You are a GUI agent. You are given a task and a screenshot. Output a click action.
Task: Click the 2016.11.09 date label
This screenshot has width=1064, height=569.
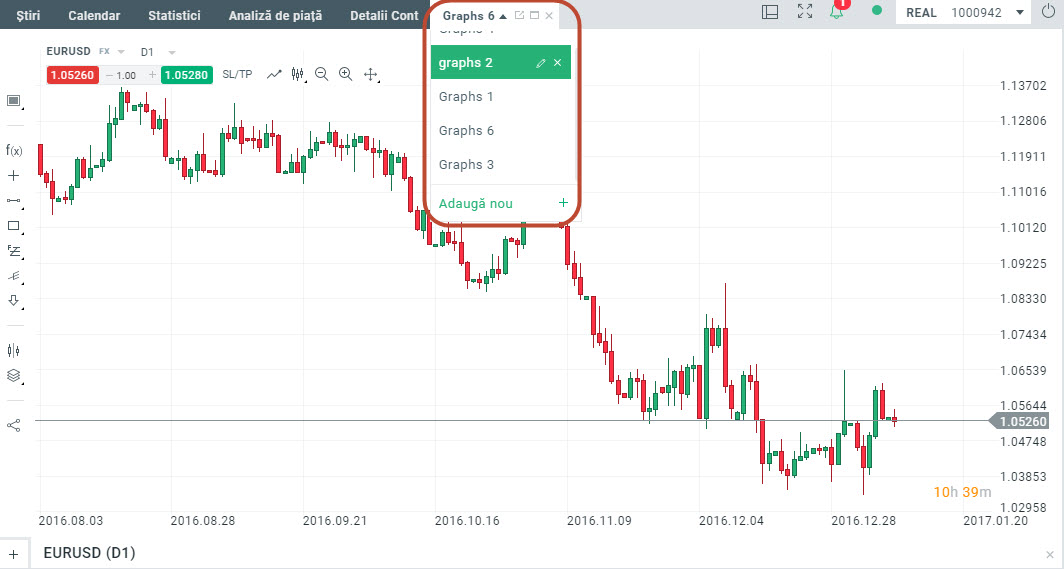pyautogui.click(x=599, y=521)
